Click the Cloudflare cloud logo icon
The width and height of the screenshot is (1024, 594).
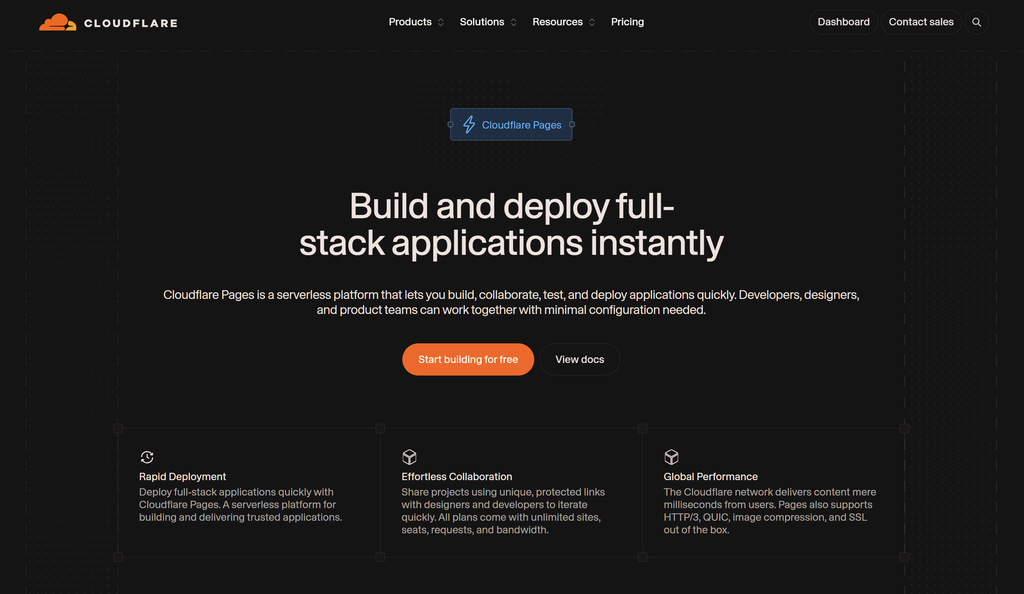[x=57, y=22]
